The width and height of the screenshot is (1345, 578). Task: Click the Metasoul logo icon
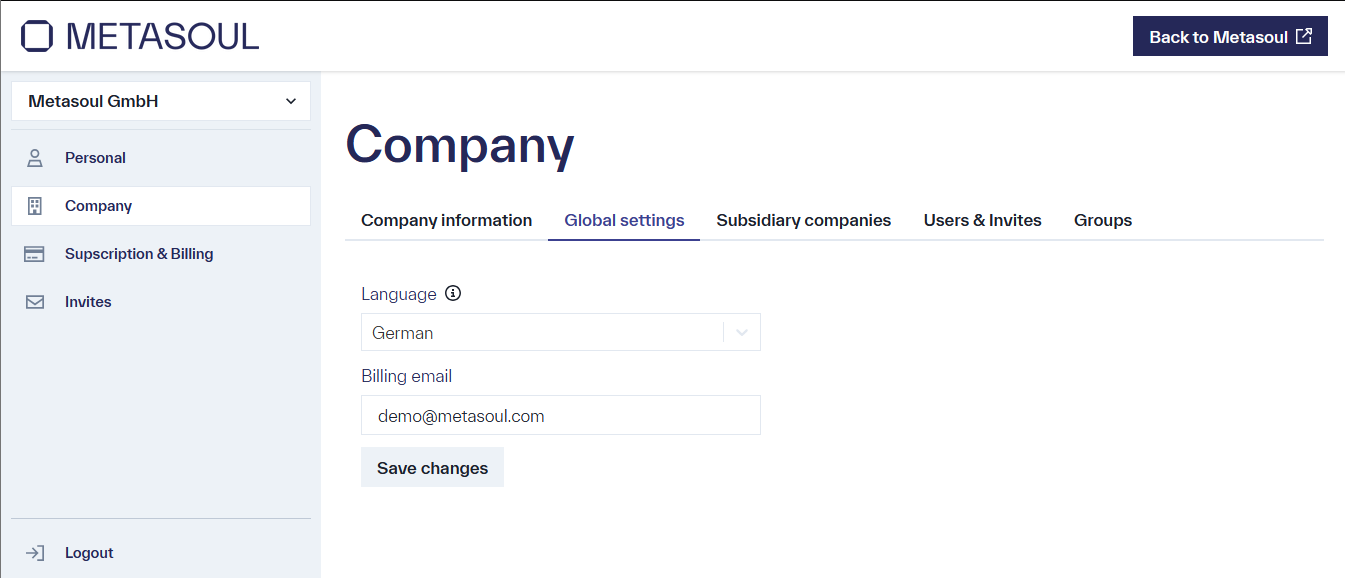click(37, 35)
